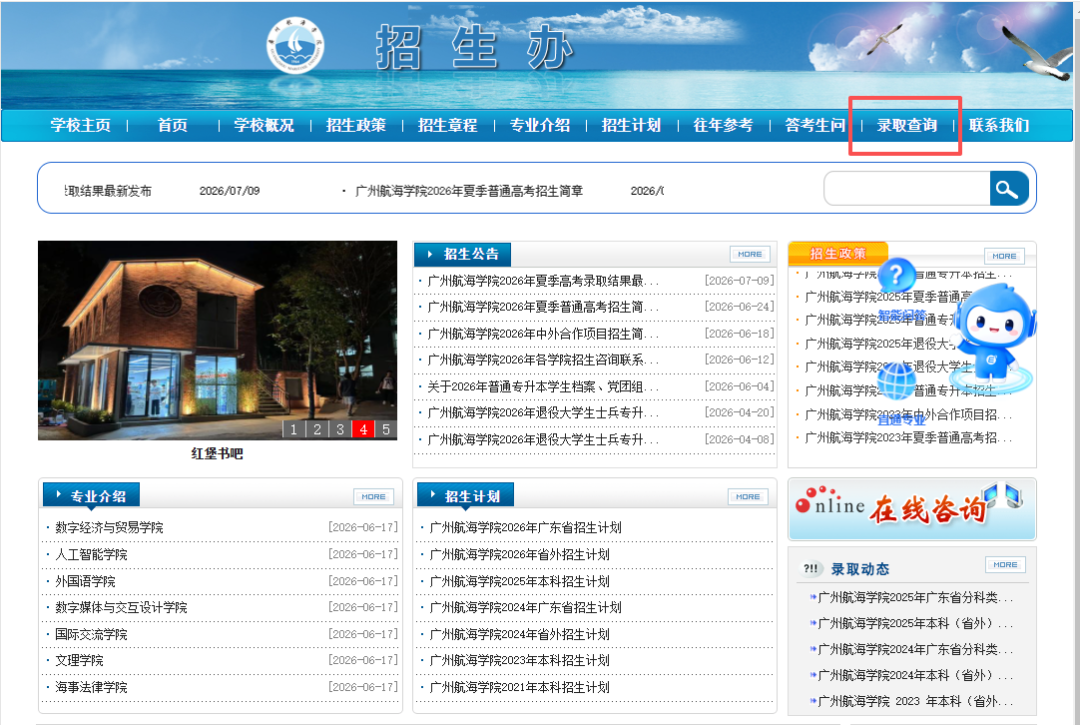Open 招生政策 navigation item

355,125
